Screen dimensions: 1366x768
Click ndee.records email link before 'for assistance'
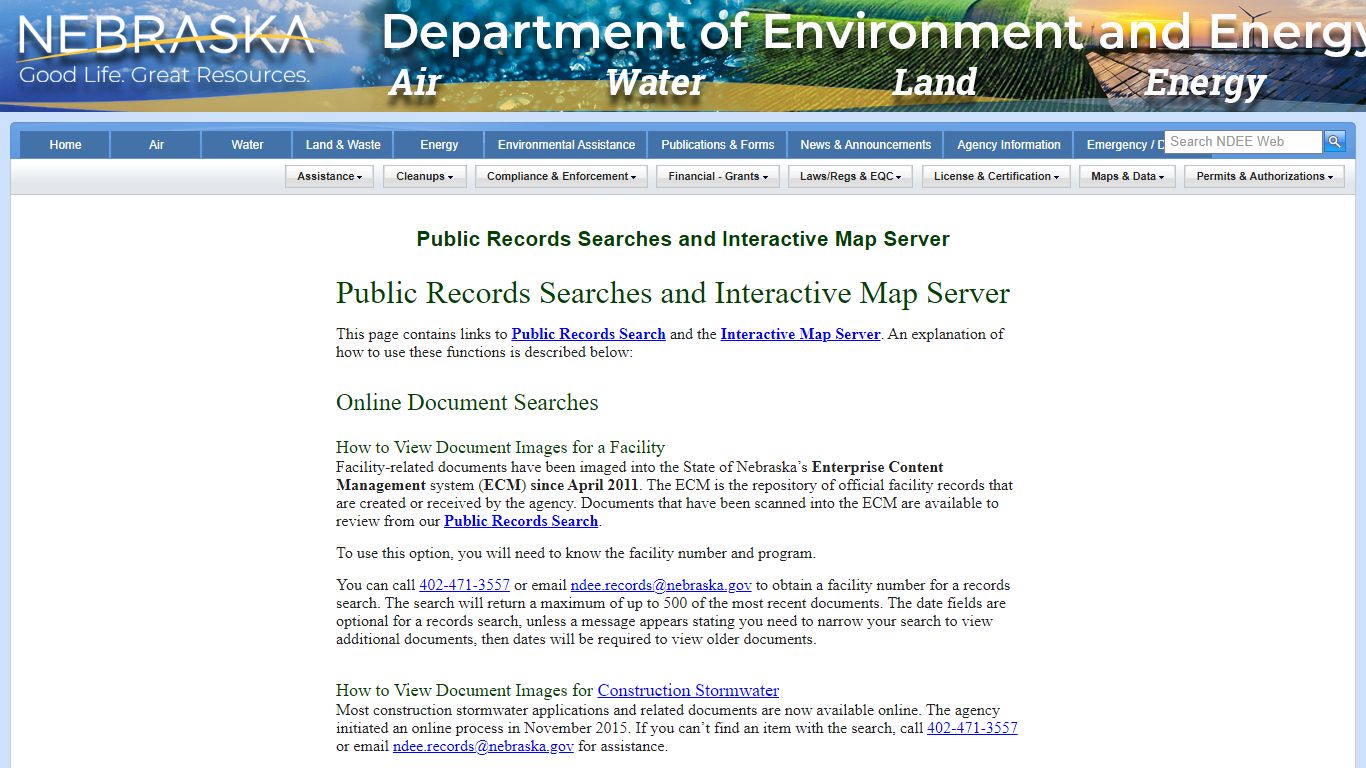coord(483,746)
